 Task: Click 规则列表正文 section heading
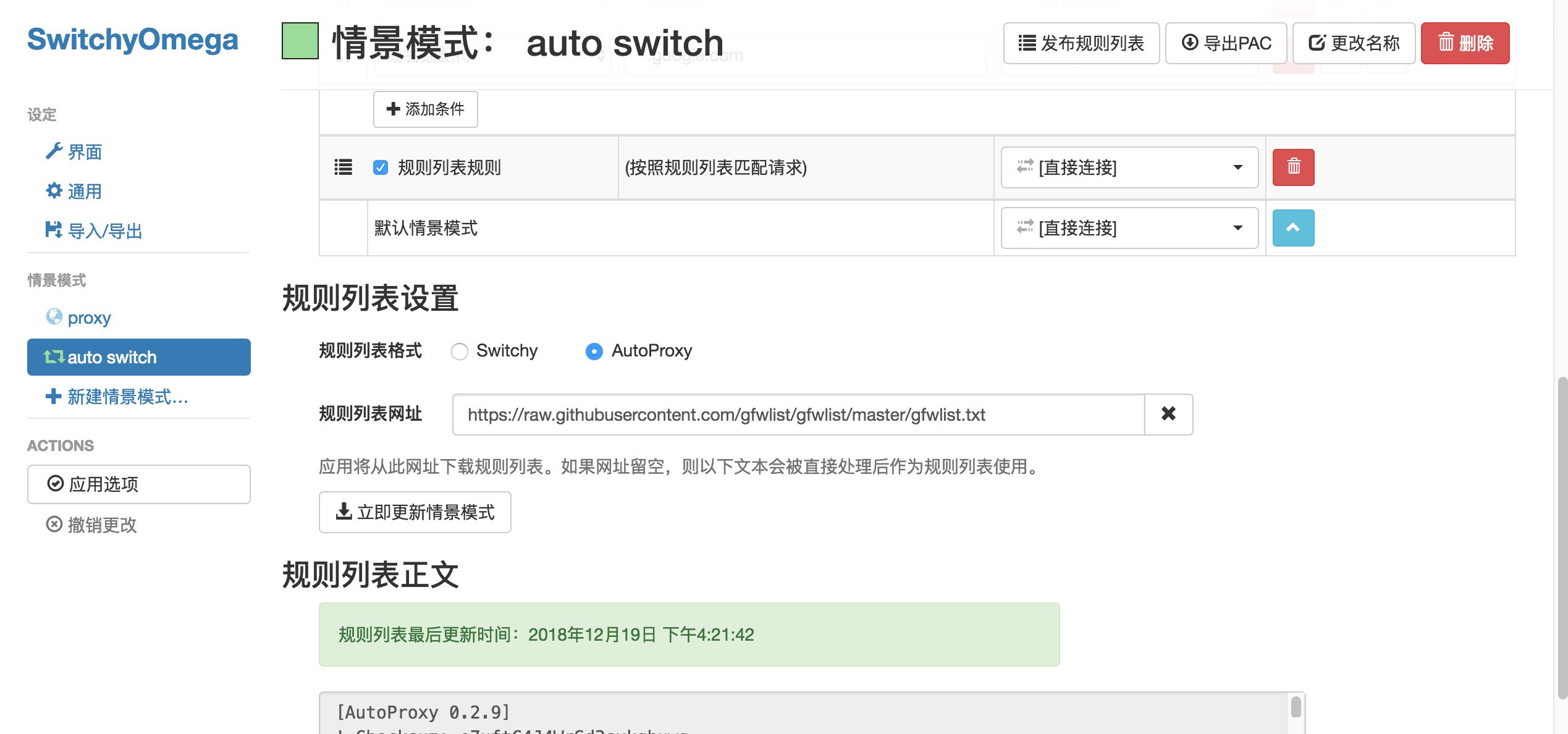pos(370,575)
